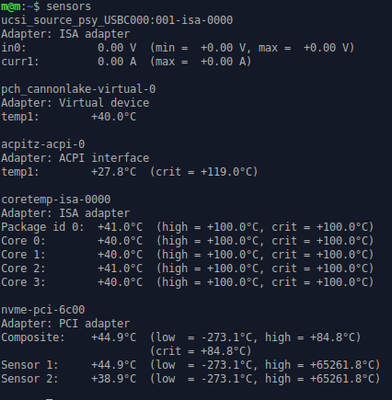Click the Composite temperature +44.9°C
The height and width of the screenshot is (400, 392).
click(x=114, y=338)
